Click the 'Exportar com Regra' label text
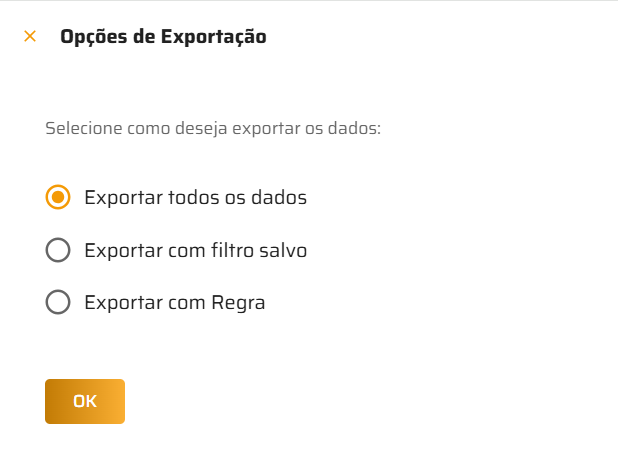Screen dimensions: 618x466 (175, 302)
